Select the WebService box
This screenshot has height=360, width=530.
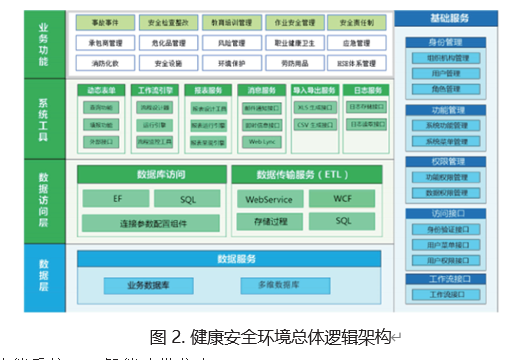pyautogui.click(x=270, y=199)
